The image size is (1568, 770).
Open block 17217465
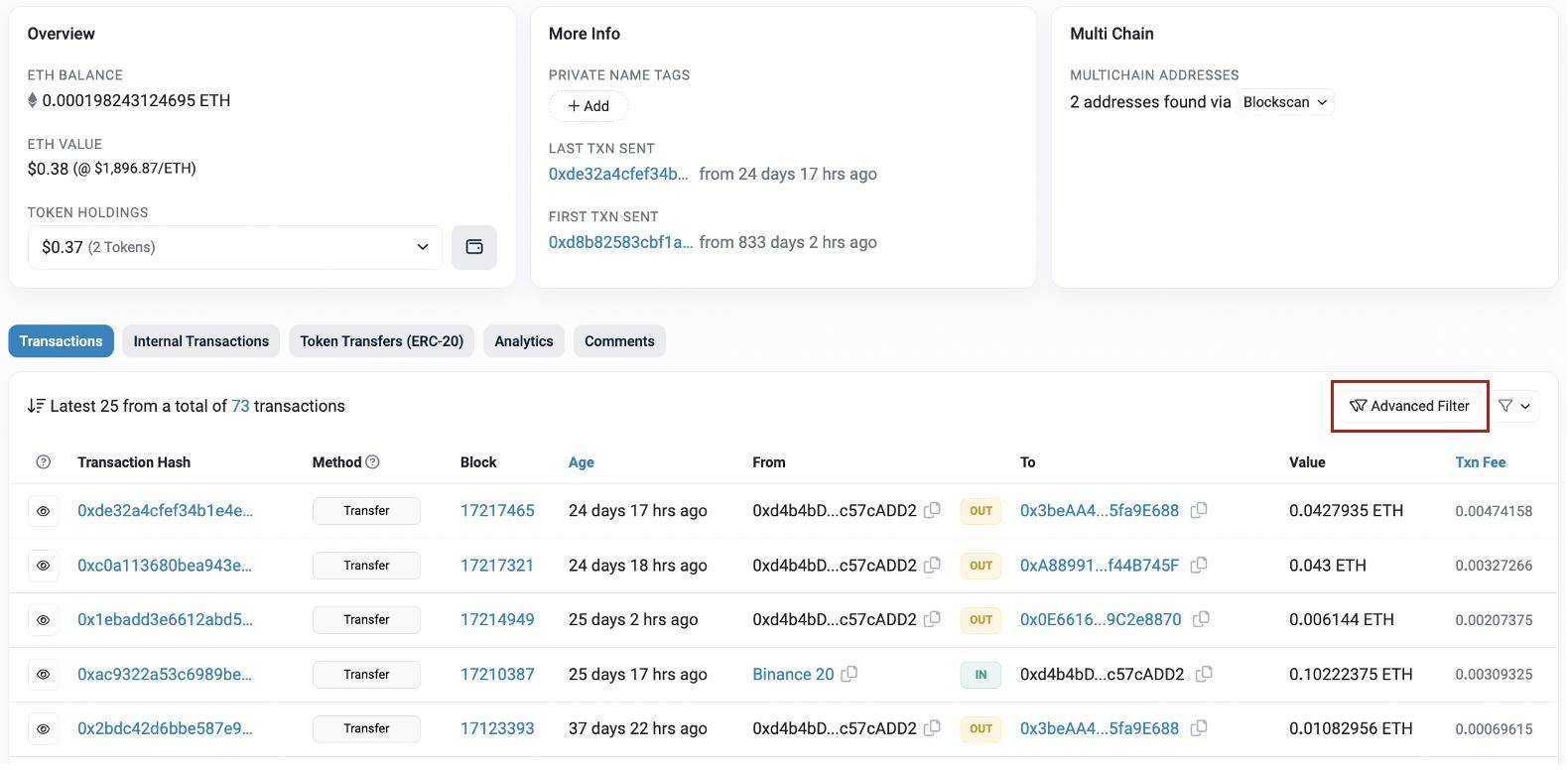click(497, 510)
